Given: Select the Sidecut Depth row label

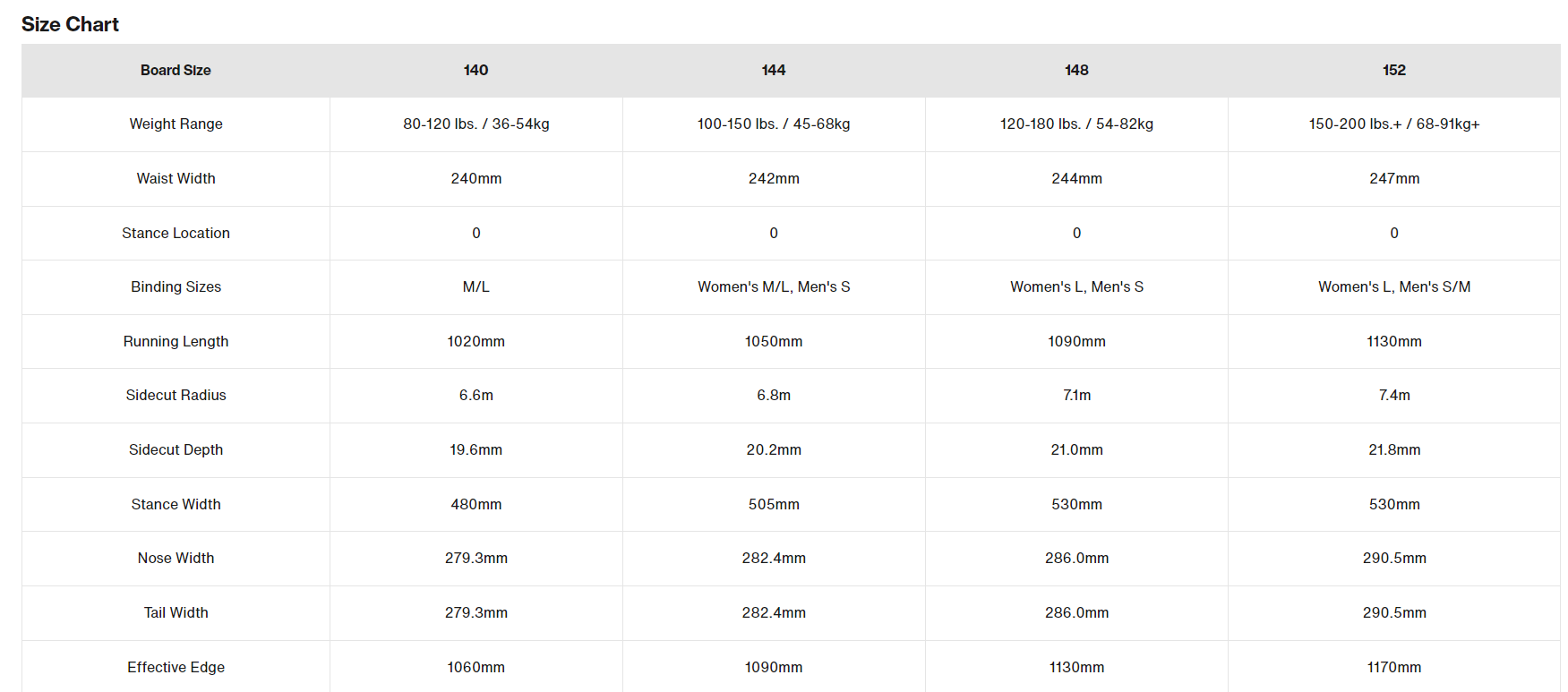Looking at the screenshot, I should click(x=176, y=449).
